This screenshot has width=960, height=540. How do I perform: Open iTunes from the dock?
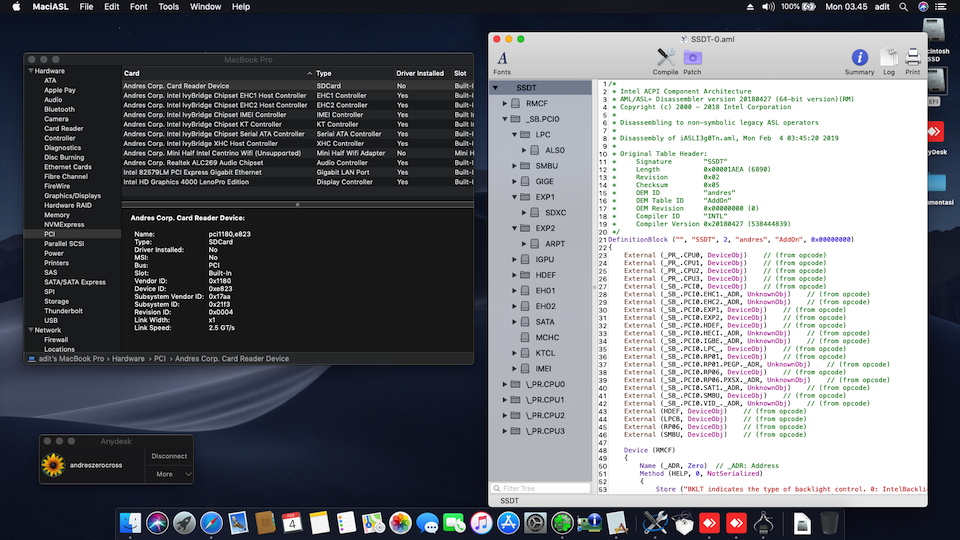(x=481, y=523)
